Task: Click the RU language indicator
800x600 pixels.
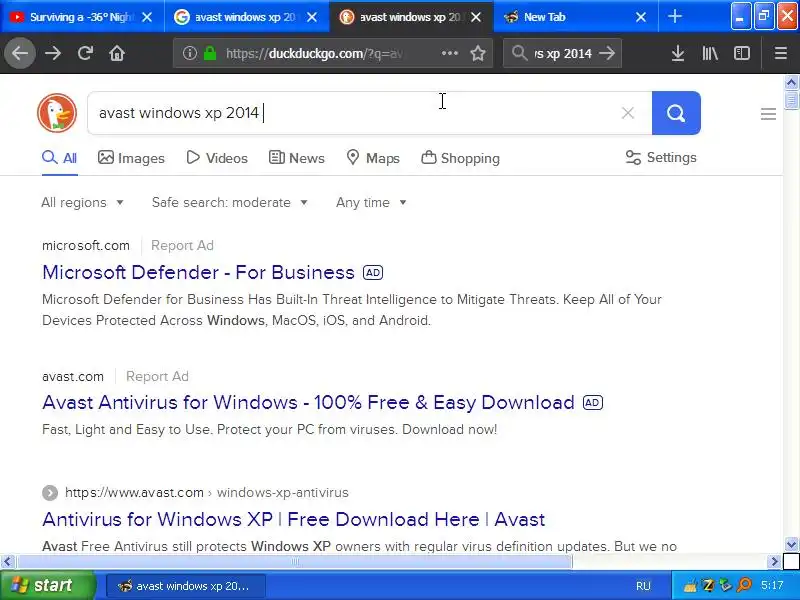Action: coord(643,586)
